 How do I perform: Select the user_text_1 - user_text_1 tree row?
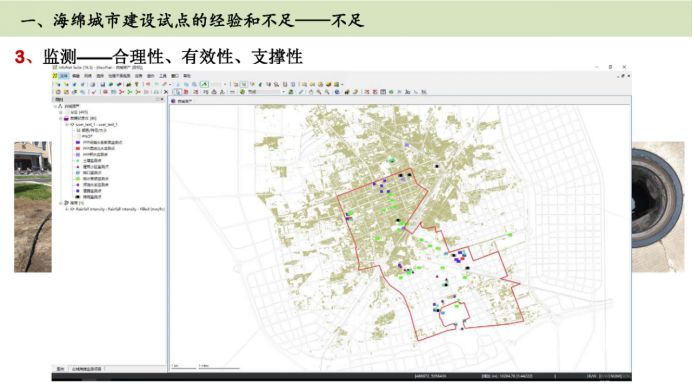tap(94, 125)
